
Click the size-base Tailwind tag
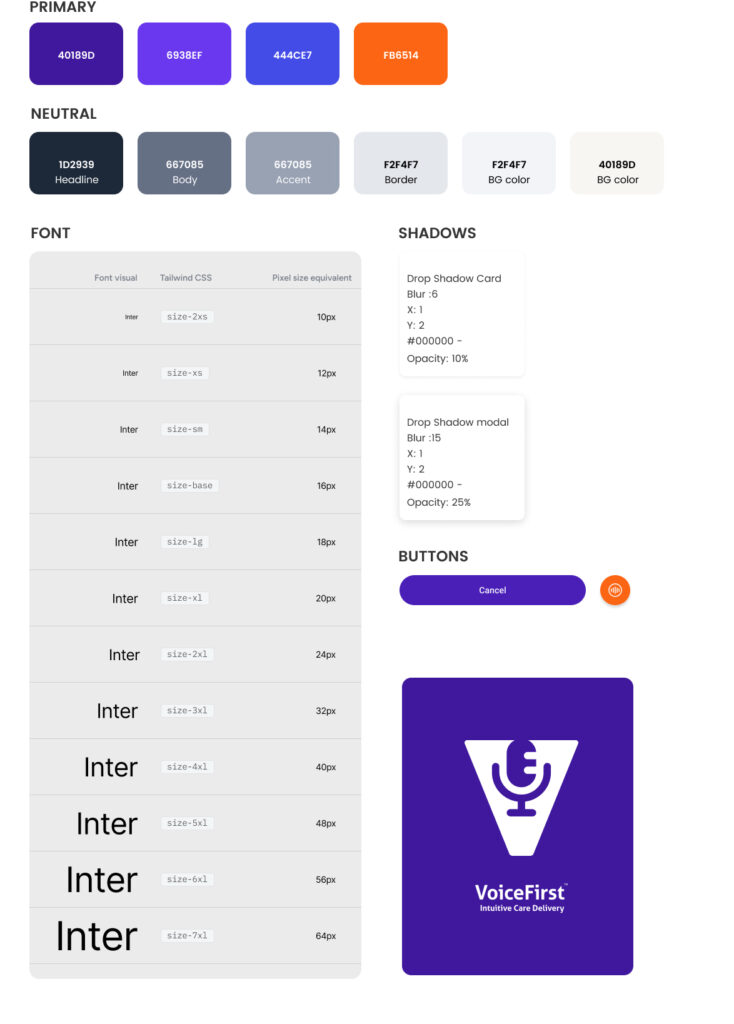(x=189, y=486)
